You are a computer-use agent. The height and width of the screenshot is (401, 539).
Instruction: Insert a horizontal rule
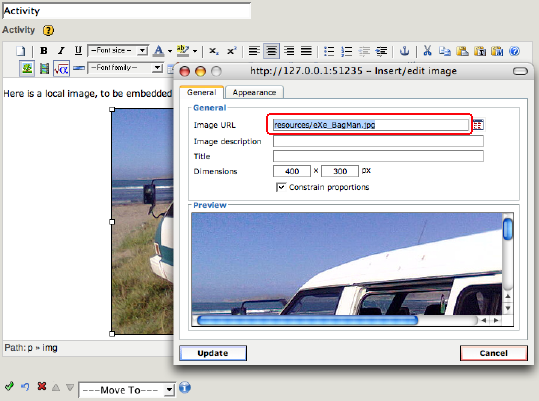[x=79, y=68]
